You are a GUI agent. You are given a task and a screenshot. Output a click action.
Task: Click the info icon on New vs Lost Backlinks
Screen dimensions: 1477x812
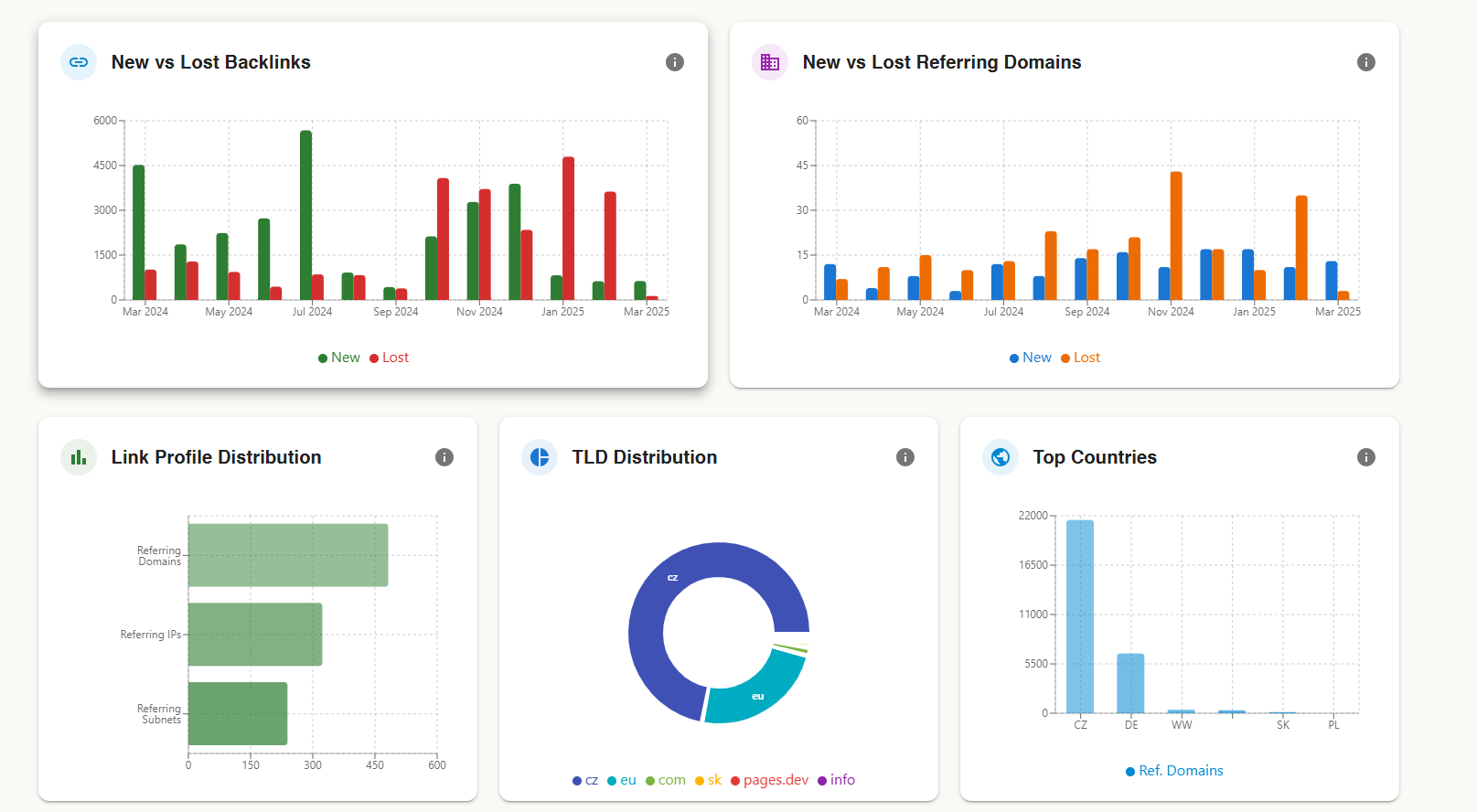coord(675,62)
